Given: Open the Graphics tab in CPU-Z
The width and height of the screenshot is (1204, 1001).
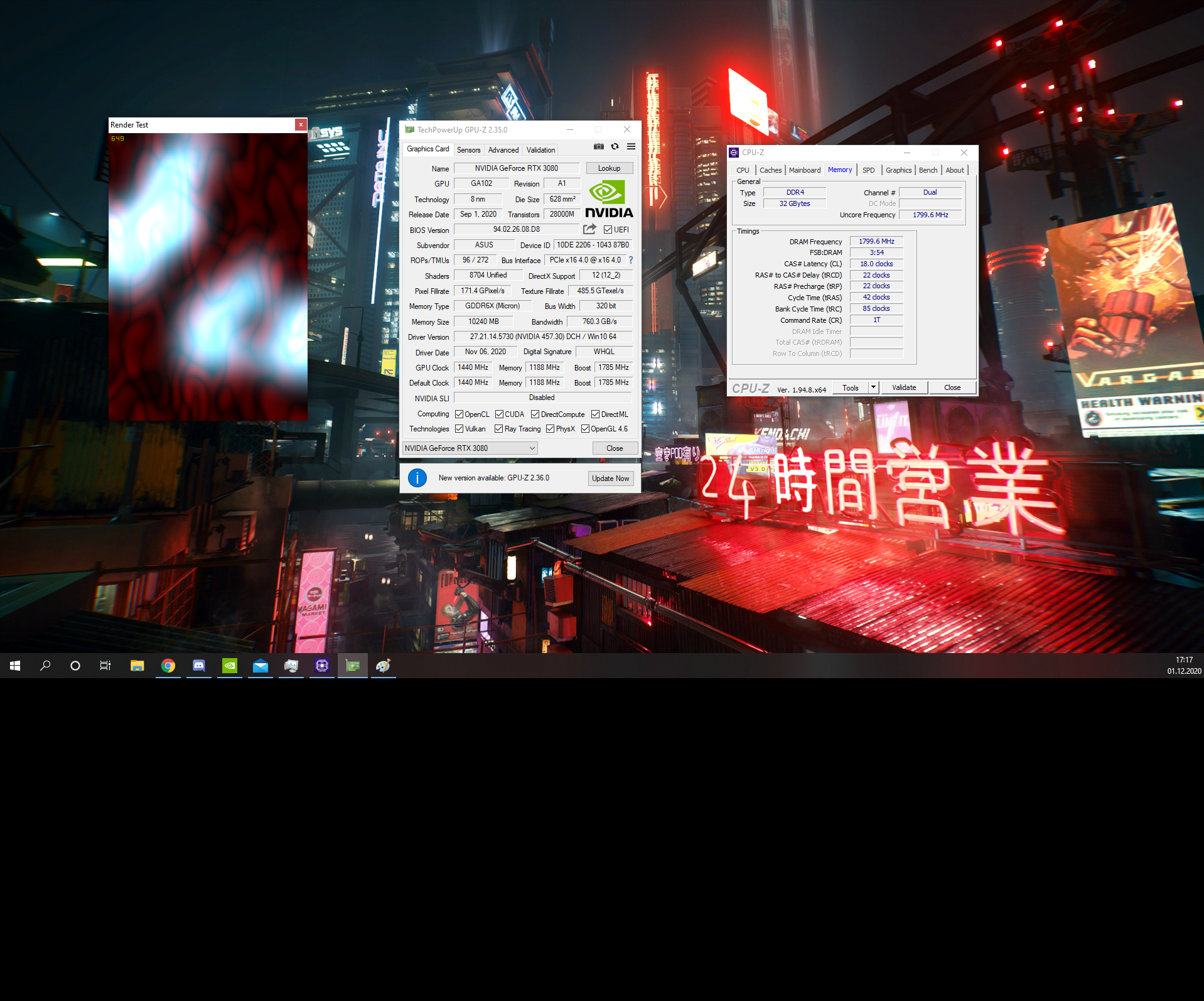Looking at the screenshot, I should pyautogui.click(x=898, y=170).
